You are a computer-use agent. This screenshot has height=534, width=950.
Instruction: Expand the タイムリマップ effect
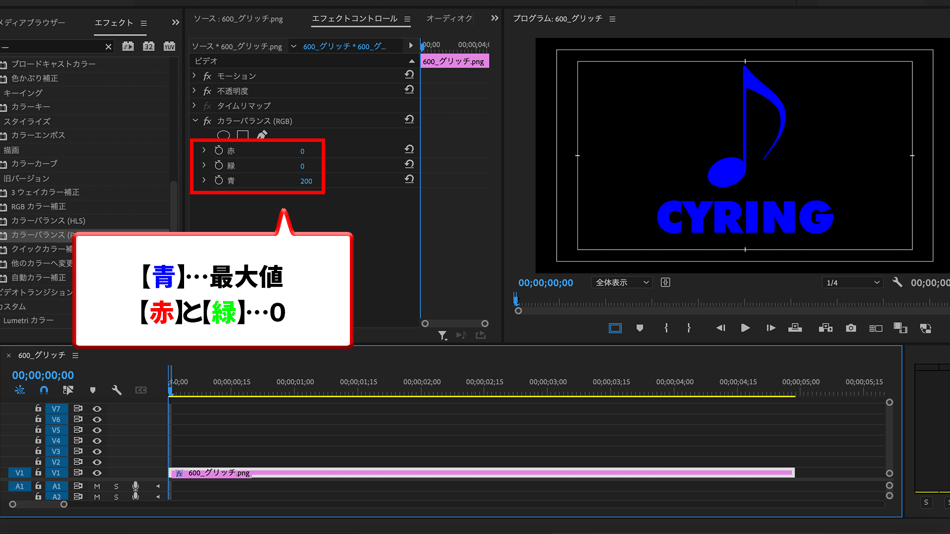194,105
